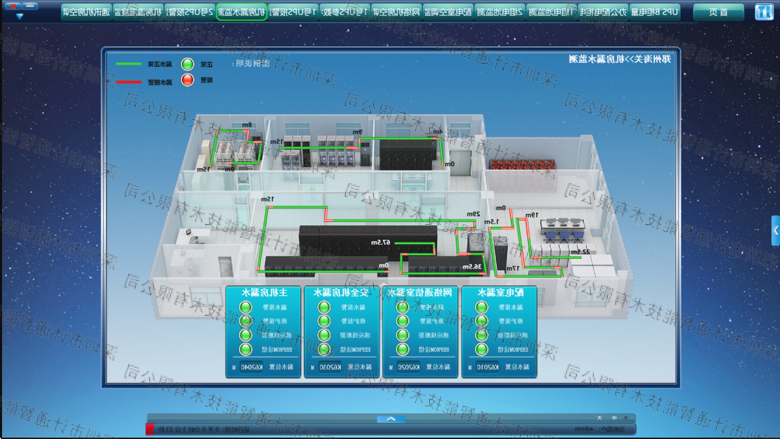This screenshot has width=780, height=439.
Task: Click the 维护报警 light in 安全机房漏水 panel
Action: click(x=324, y=321)
